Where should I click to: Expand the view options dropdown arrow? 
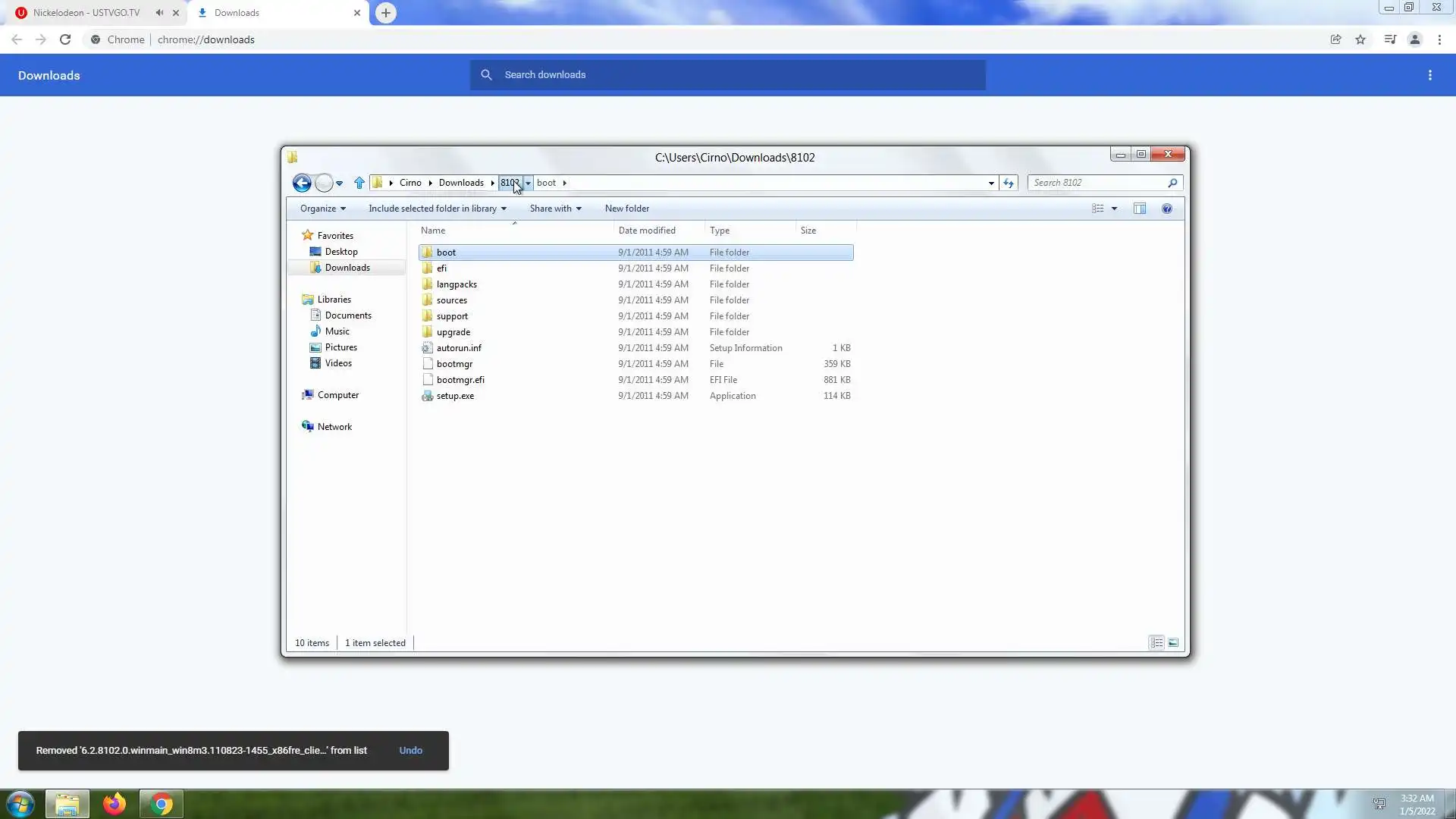1114,209
